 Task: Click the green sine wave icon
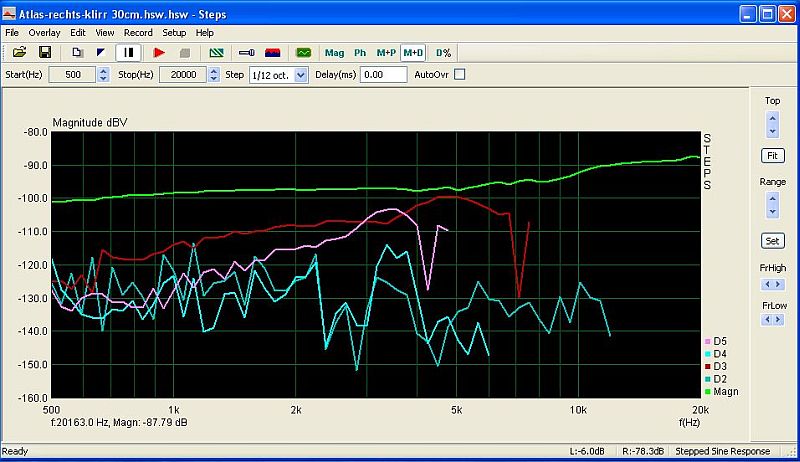[x=303, y=52]
